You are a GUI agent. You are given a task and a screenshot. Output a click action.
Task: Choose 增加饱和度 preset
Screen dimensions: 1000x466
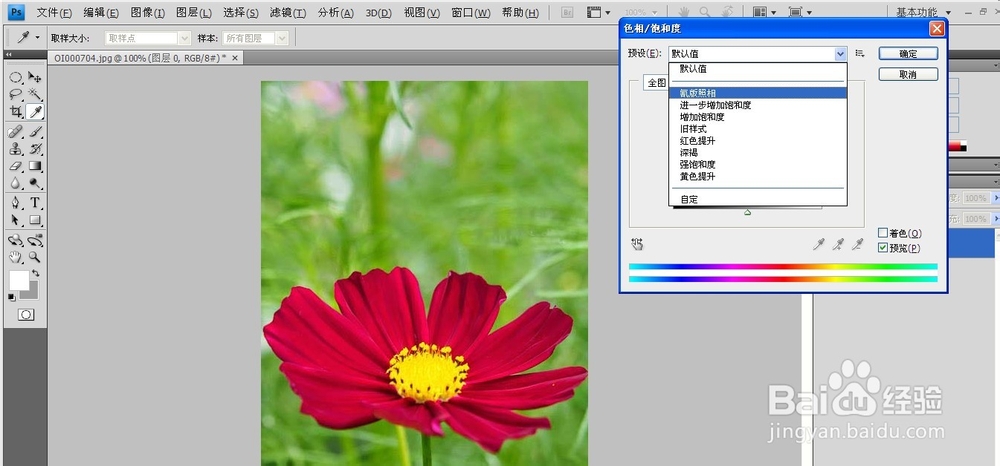pos(758,117)
